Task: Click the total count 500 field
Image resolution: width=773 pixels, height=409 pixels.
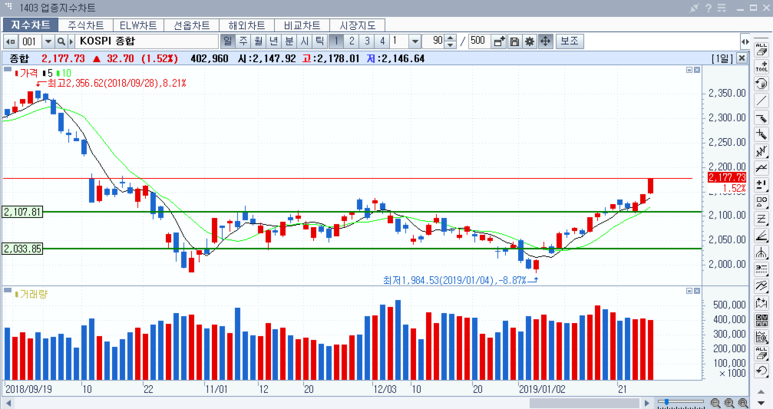Action: pos(478,41)
